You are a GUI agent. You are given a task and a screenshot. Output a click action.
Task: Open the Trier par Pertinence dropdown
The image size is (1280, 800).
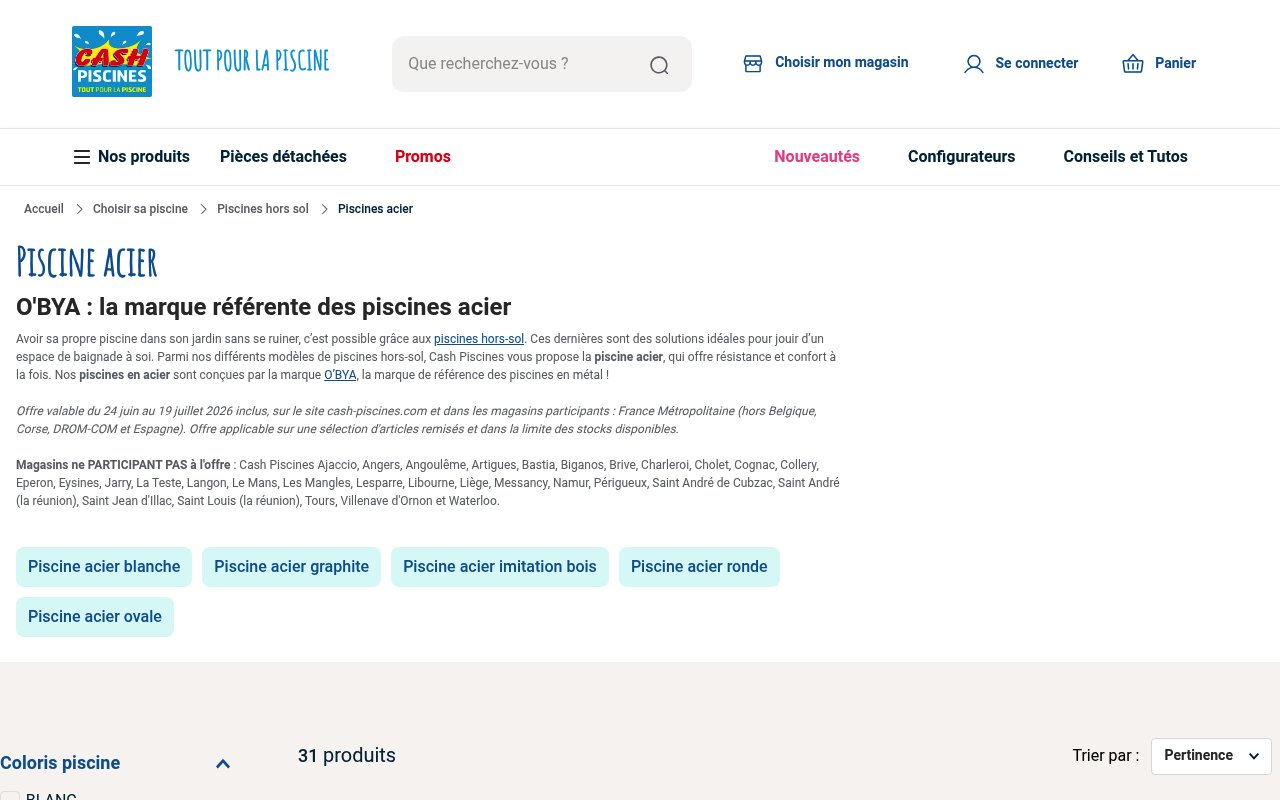pos(1211,756)
